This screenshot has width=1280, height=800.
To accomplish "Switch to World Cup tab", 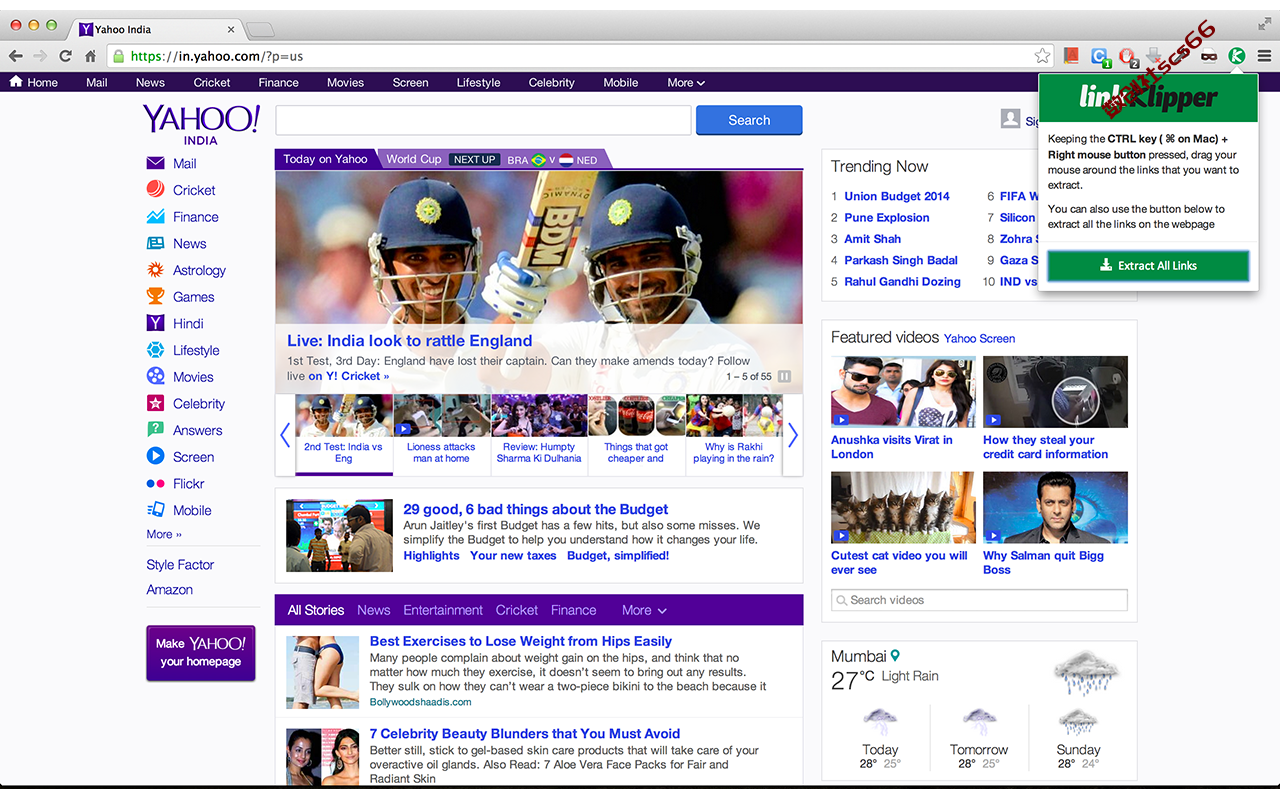I will point(413,159).
